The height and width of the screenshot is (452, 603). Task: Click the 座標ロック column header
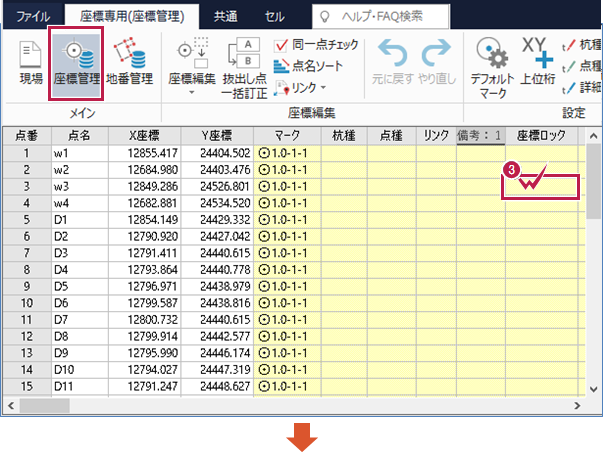[x=541, y=136]
